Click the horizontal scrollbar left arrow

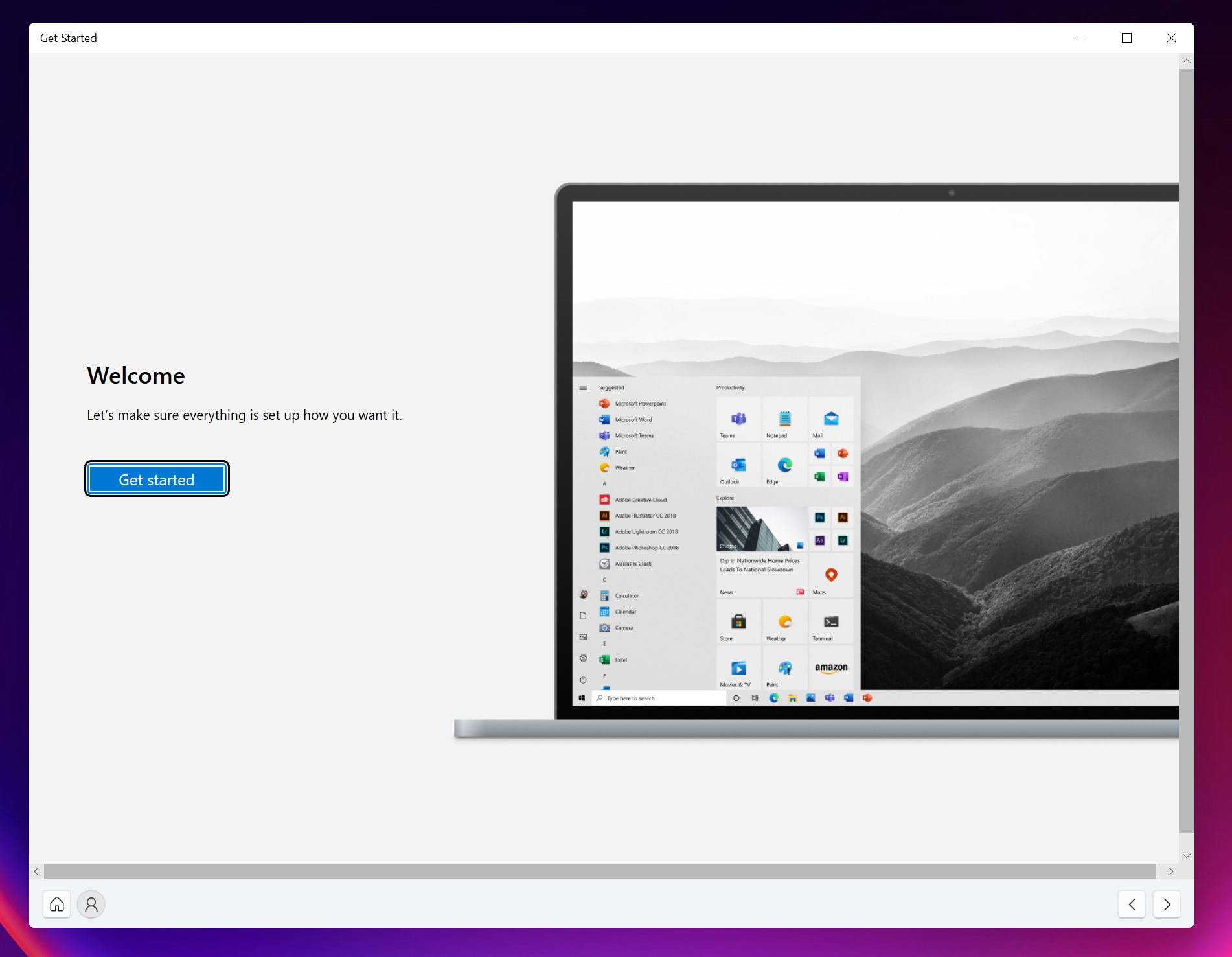[x=36, y=871]
